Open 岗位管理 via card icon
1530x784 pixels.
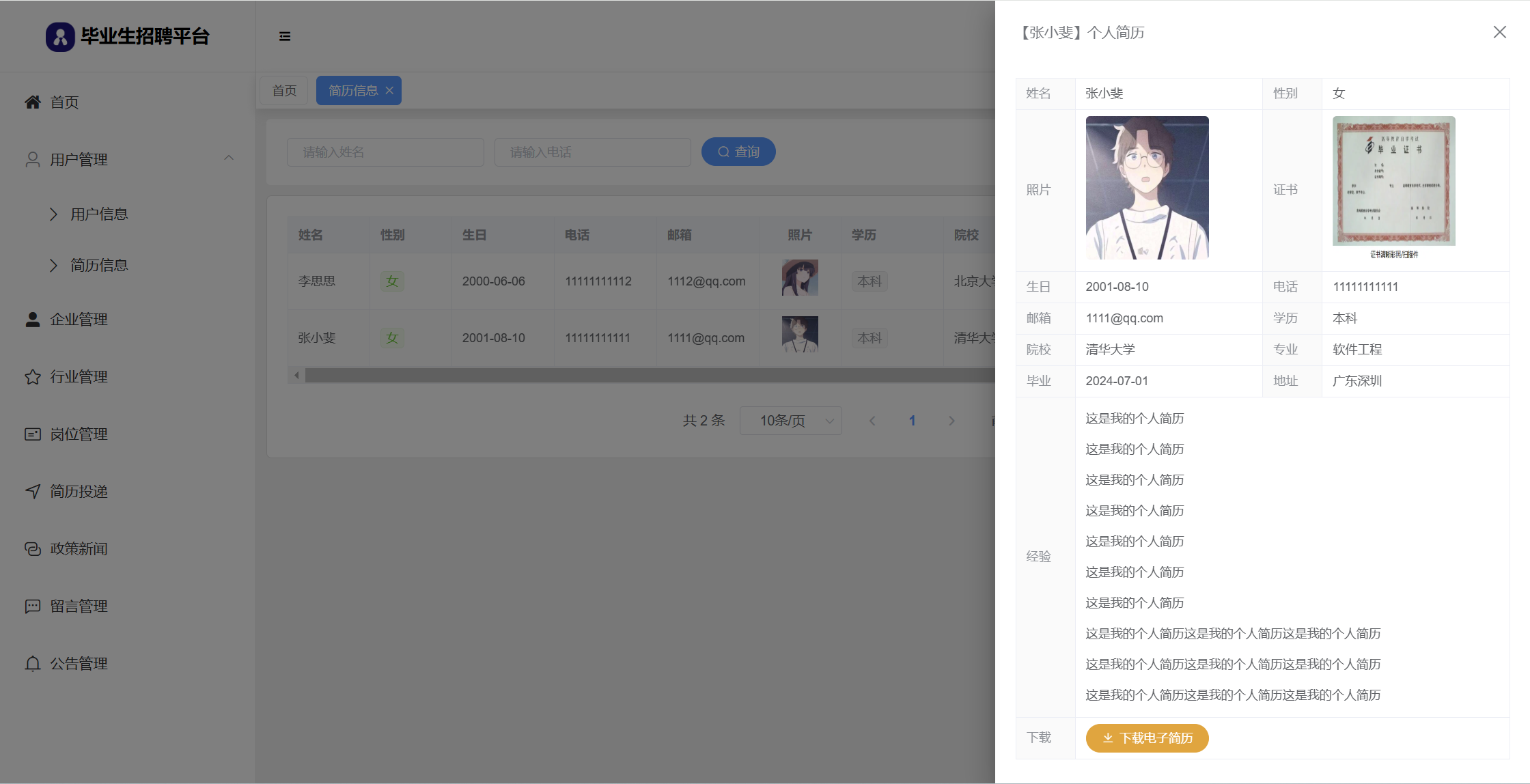point(33,434)
